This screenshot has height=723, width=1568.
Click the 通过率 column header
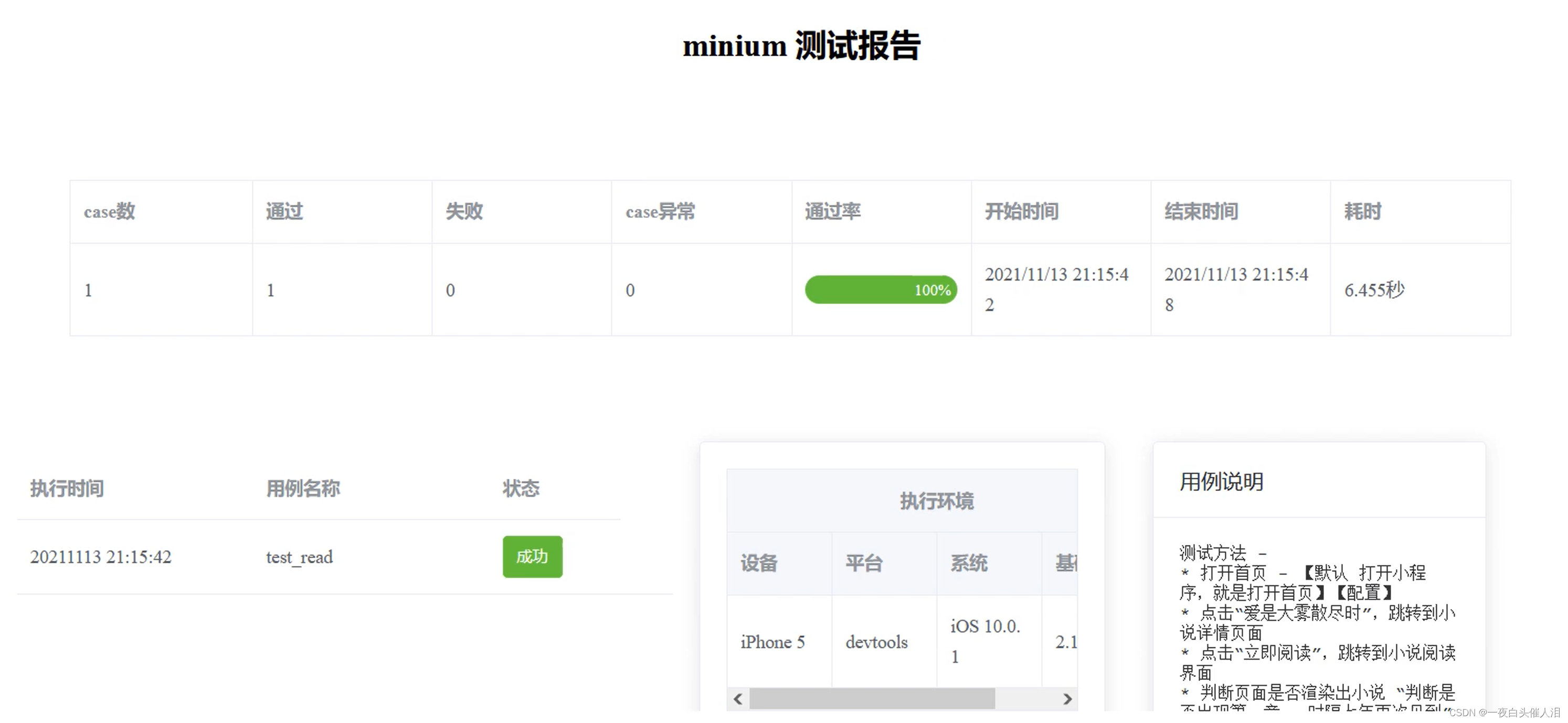point(833,212)
